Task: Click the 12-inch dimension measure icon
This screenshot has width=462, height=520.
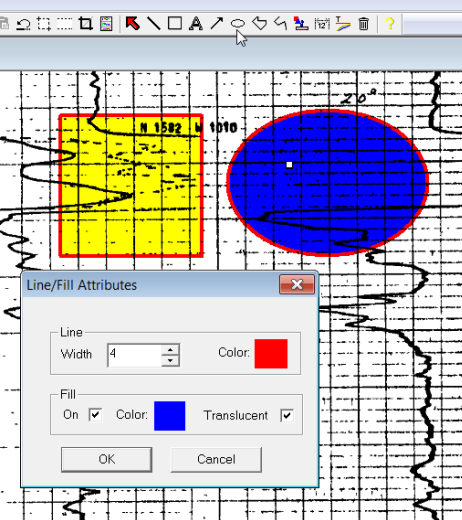Action: pyautogui.click(x=322, y=24)
